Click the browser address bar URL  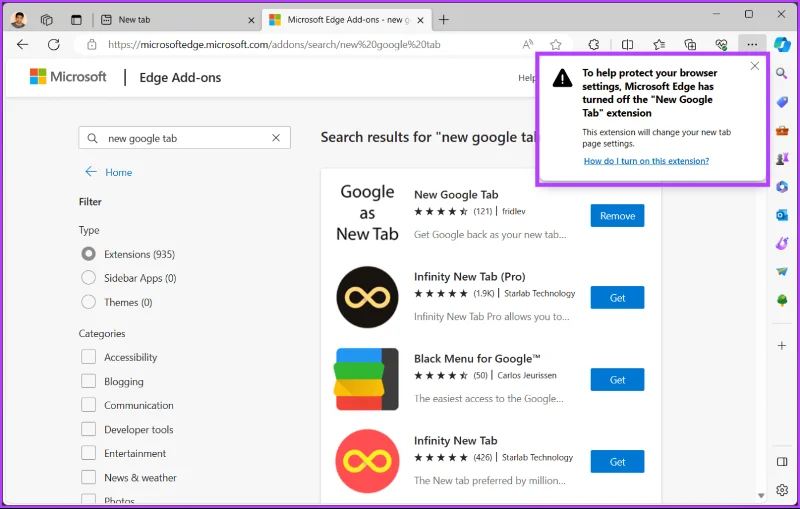(274, 44)
